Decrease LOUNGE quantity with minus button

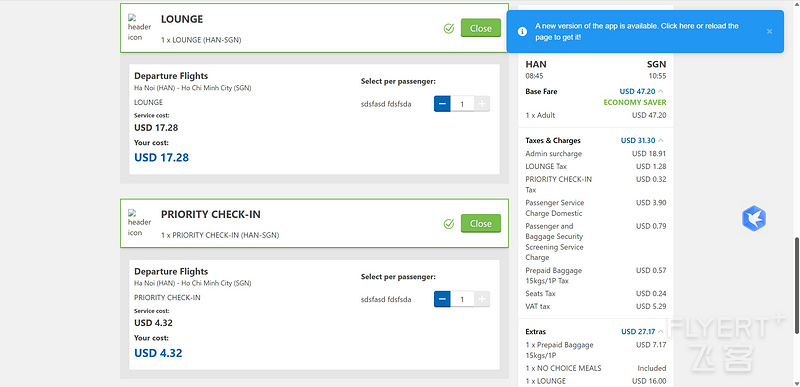click(442, 104)
